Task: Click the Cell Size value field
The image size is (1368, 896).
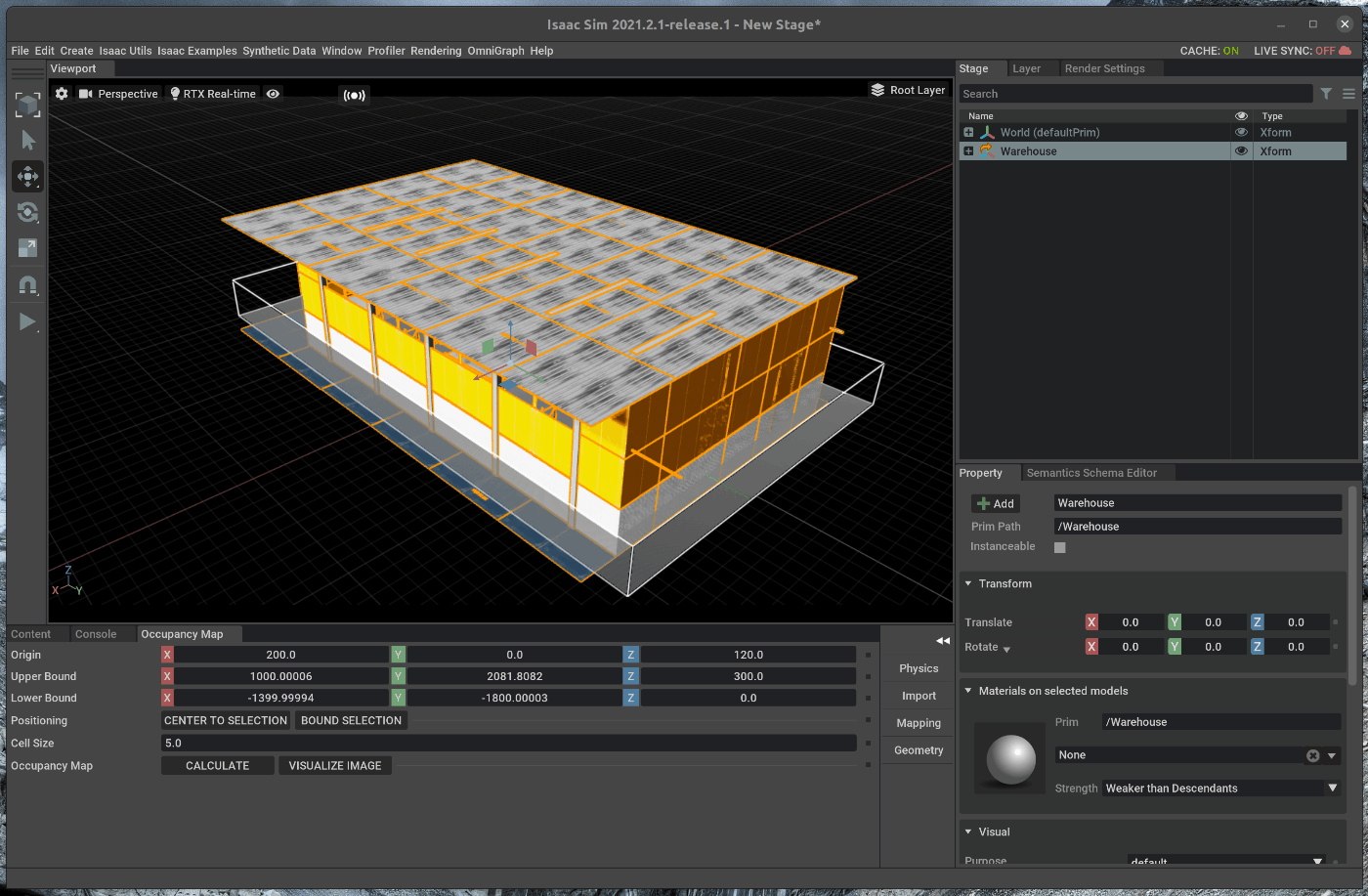Action: pyautogui.click(x=509, y=743)
